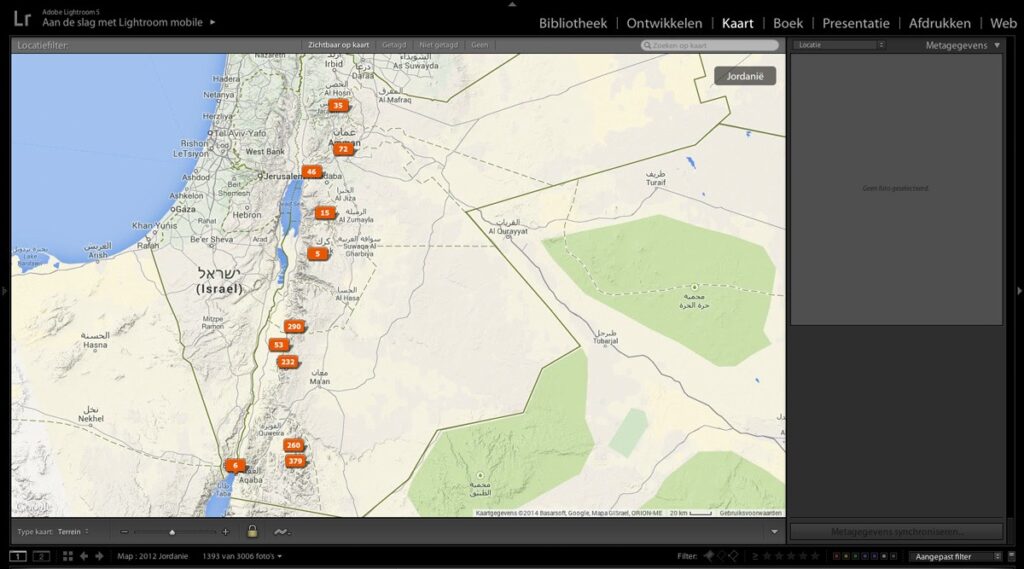The height and width of the screenshot is (569, 1024).
Task: Open the GPS tracklog icon menu
Action: [281, 532]
